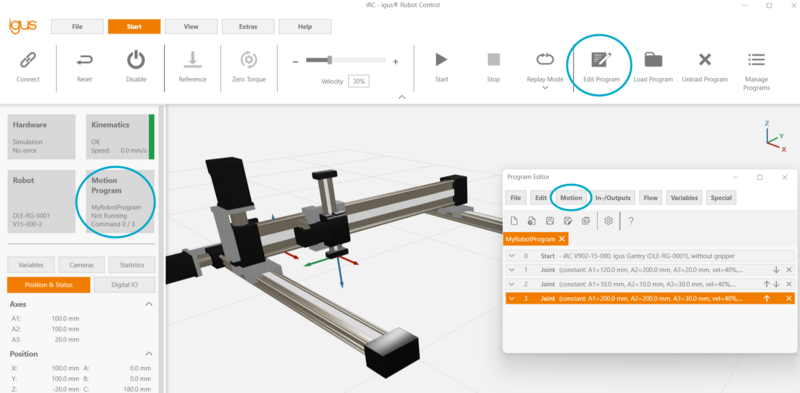Click the Reference icon
This screenshot has width=800, height=393.
192,60
